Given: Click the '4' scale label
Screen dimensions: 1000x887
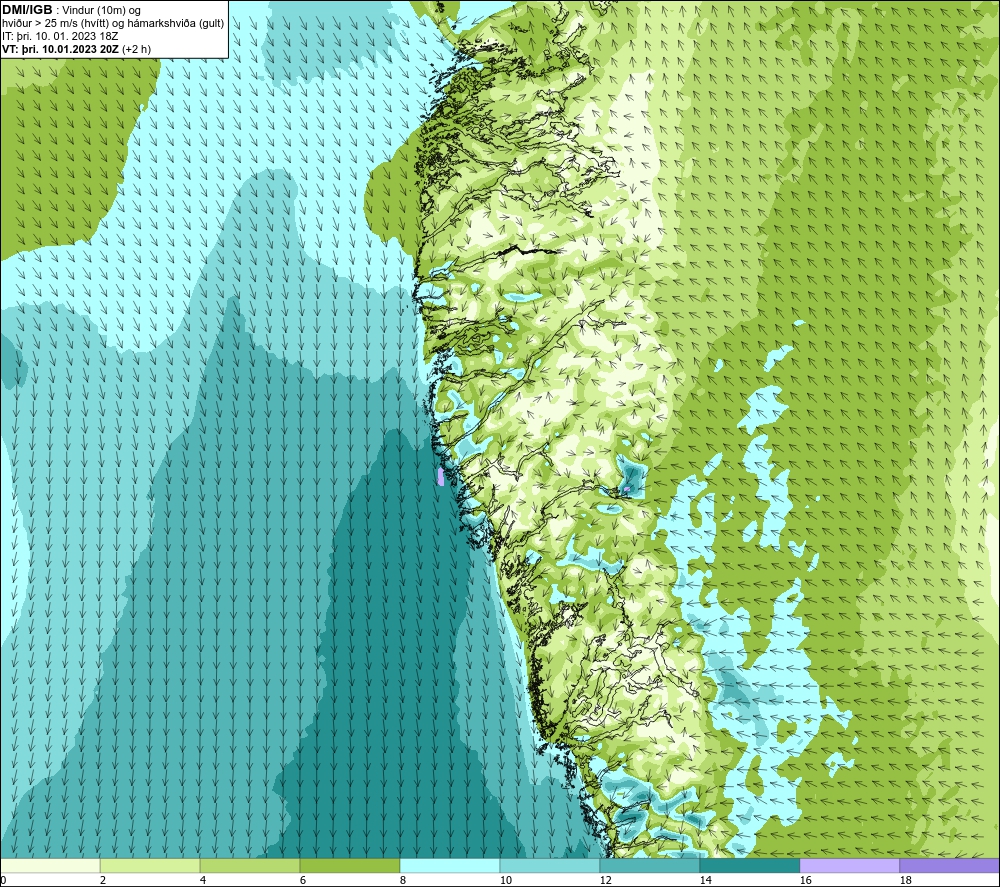Looking at the screenshot, I should [x=203, y=881].
